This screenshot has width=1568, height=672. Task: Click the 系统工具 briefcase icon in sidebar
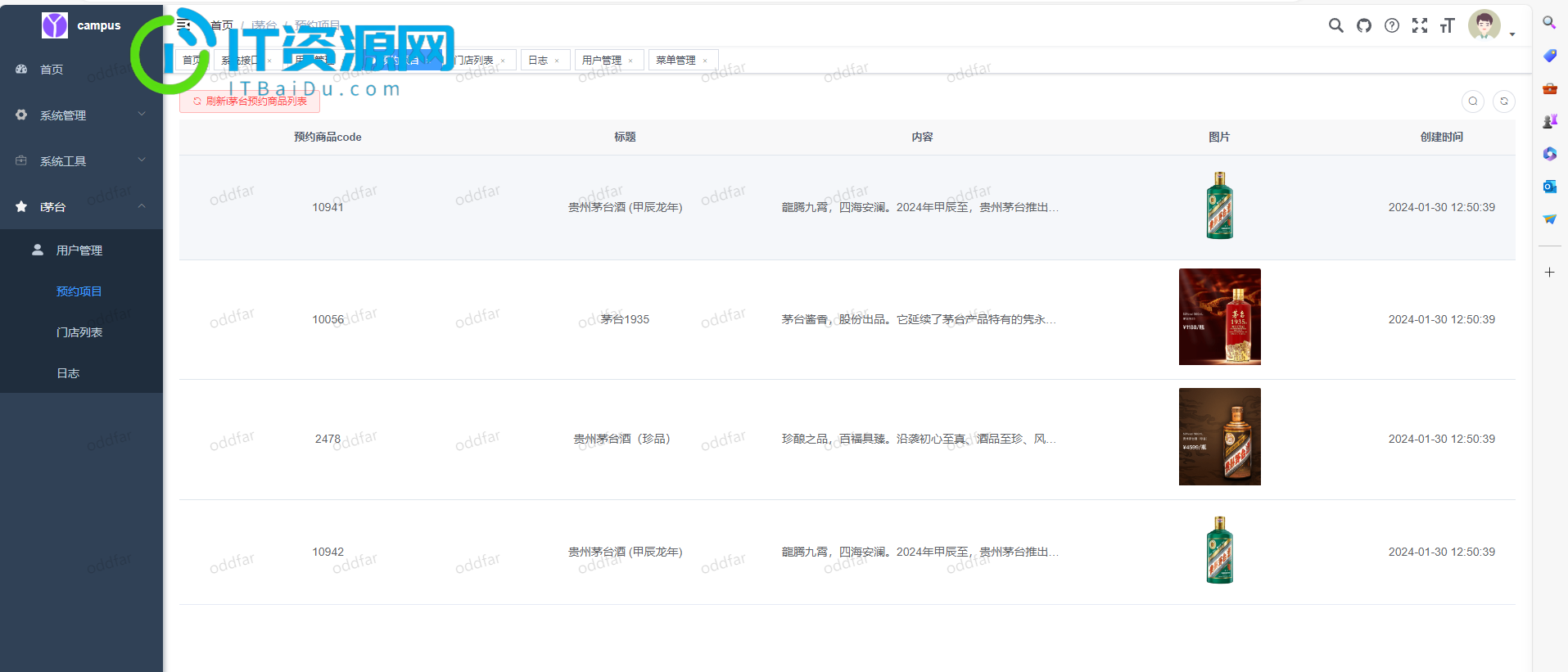21,161
